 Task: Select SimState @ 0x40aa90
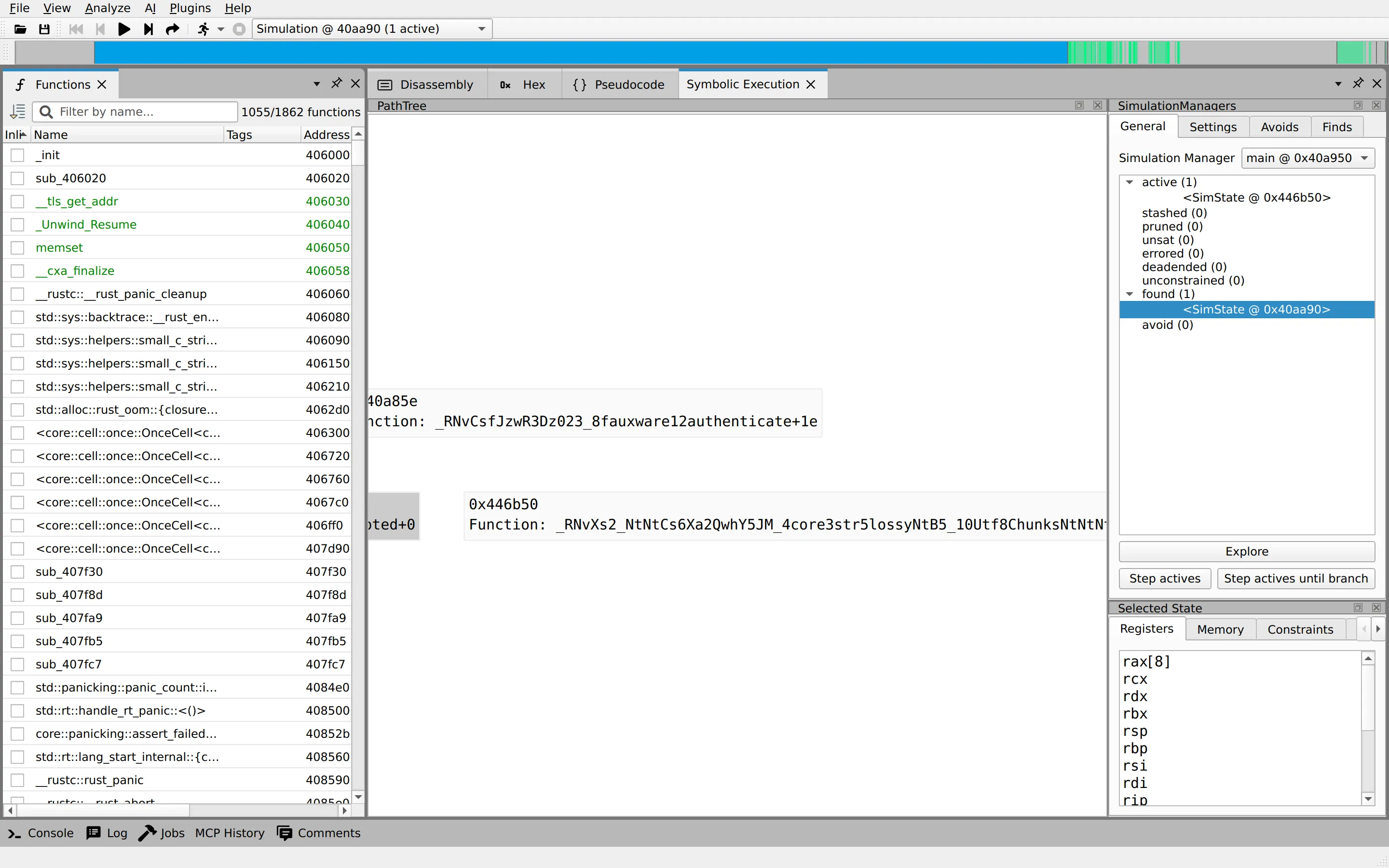click(x=1256, y=310)
